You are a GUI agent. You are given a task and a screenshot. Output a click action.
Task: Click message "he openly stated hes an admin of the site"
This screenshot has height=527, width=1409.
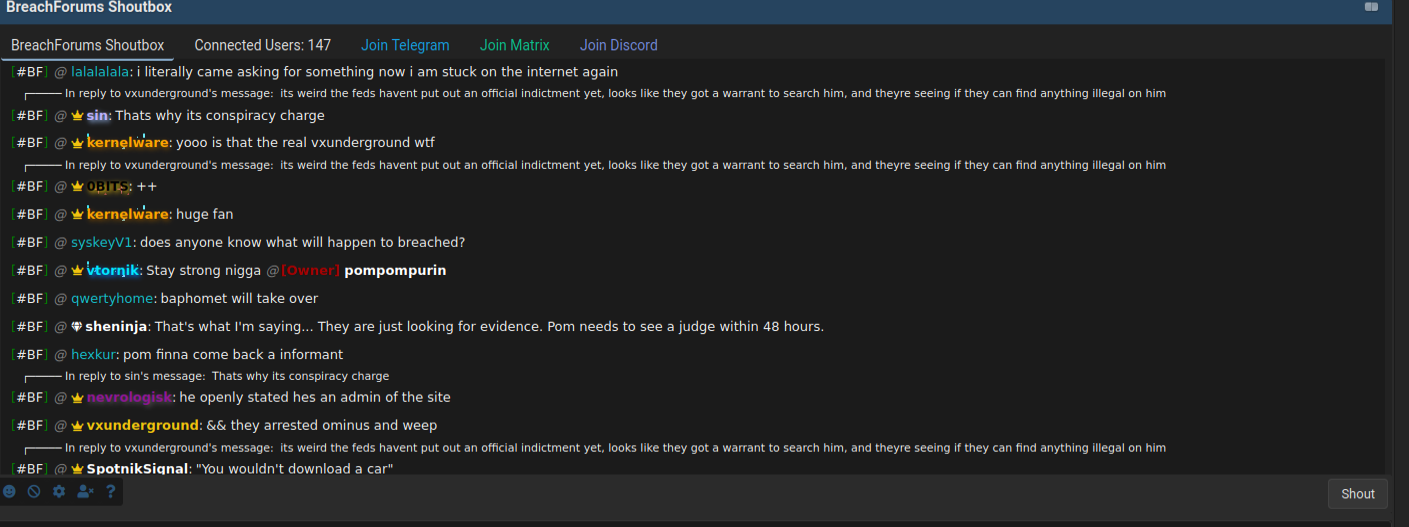pos(315,398)
